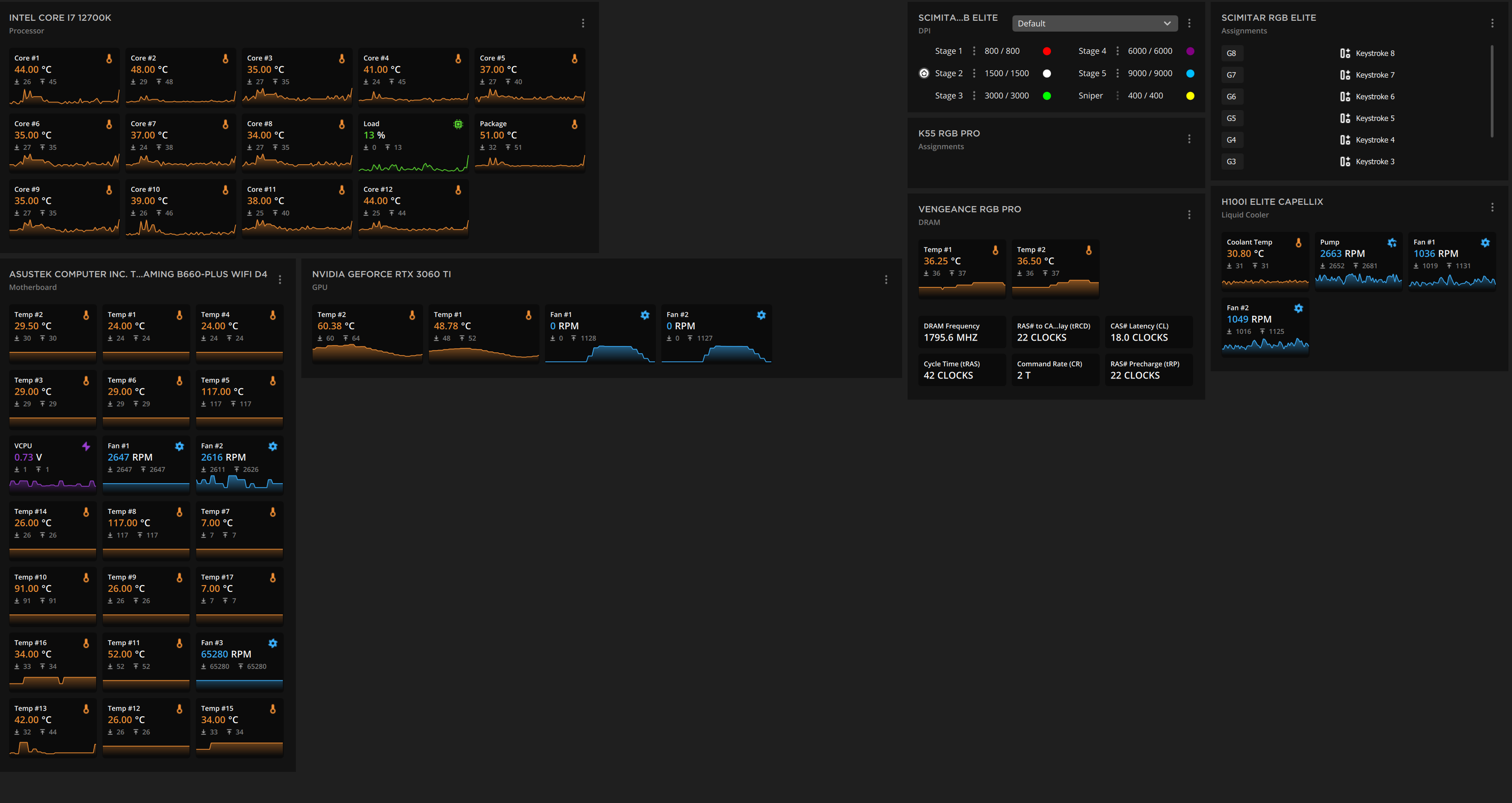Click the gear icon on GPU Fan #2
1512x803 pixels.
(x=761, y=315)
